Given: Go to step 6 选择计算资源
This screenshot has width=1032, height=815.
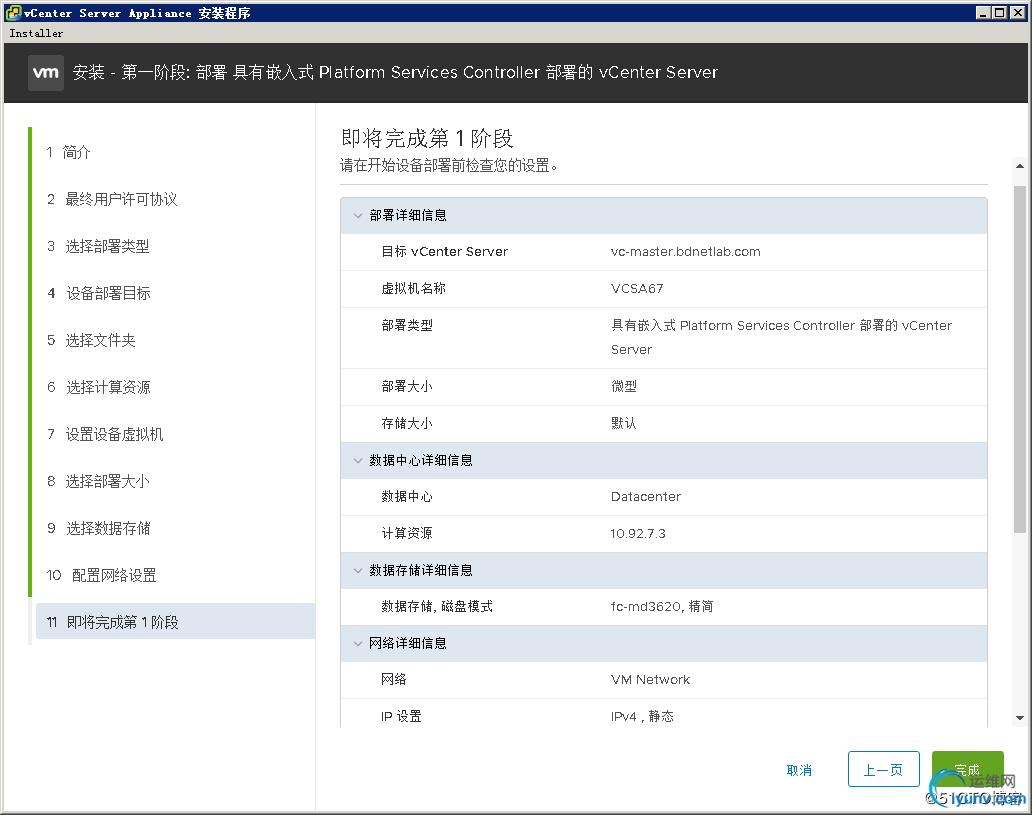Looking at the screenshot, I should [x=99, y=387].
